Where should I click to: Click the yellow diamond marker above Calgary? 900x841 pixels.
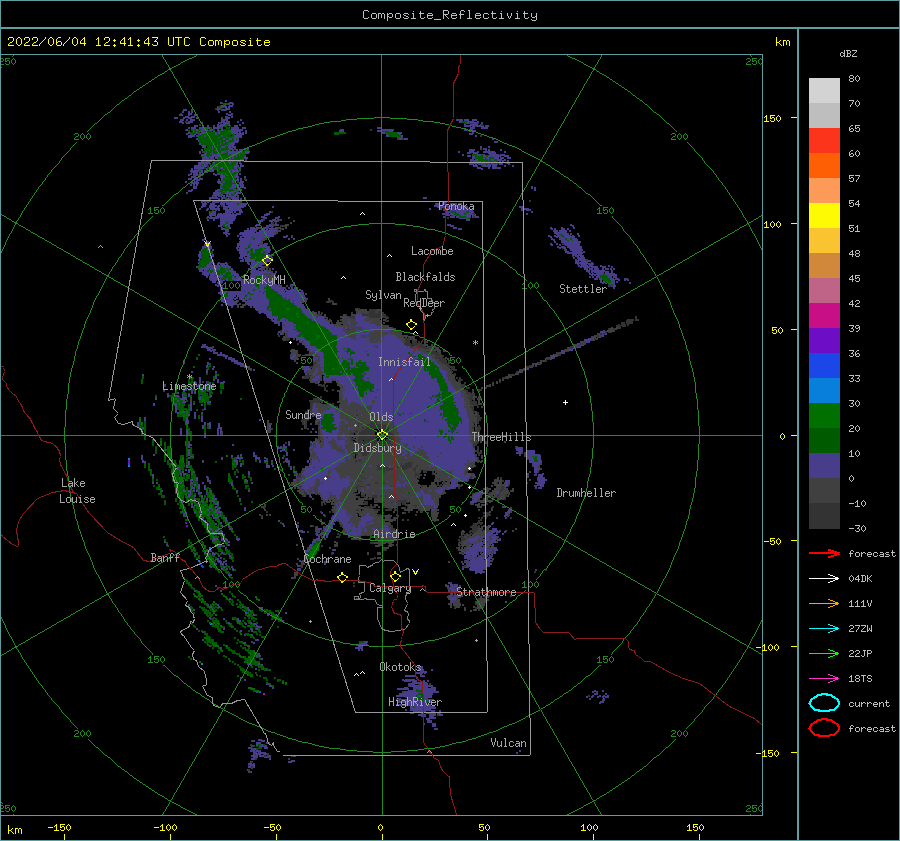coord(395,576)
